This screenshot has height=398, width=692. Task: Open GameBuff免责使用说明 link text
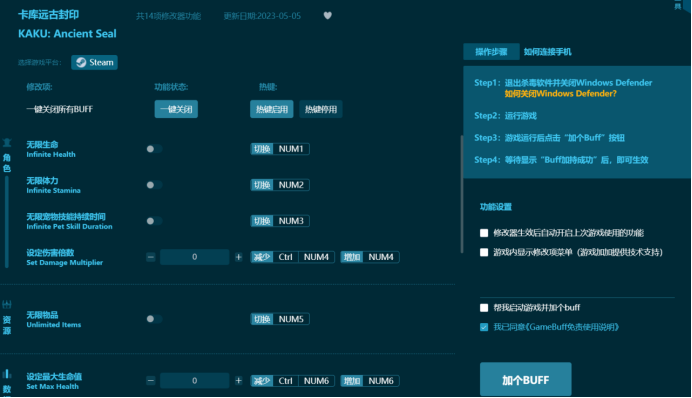point(572,327)
